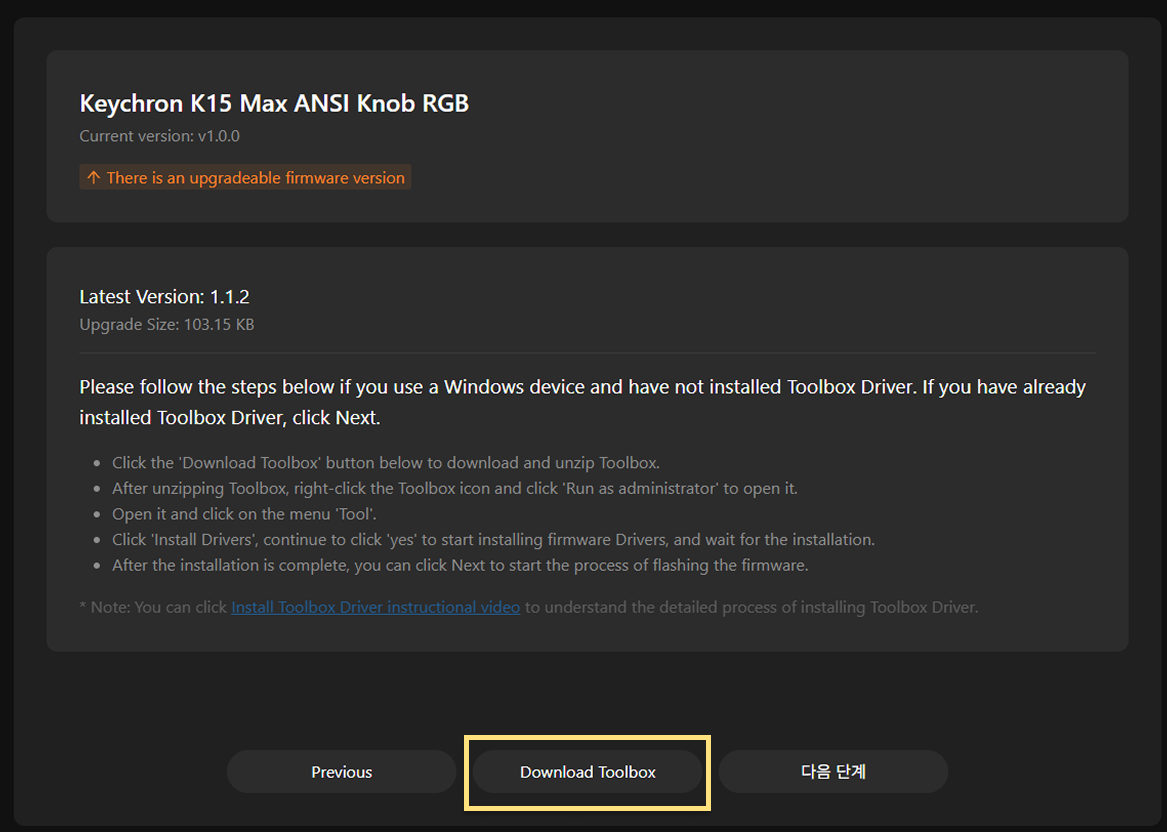This screenshot has width=1167, height=832.
Task: Click the 'upgradeable firmware version' badge text
Action: [255, 178]
